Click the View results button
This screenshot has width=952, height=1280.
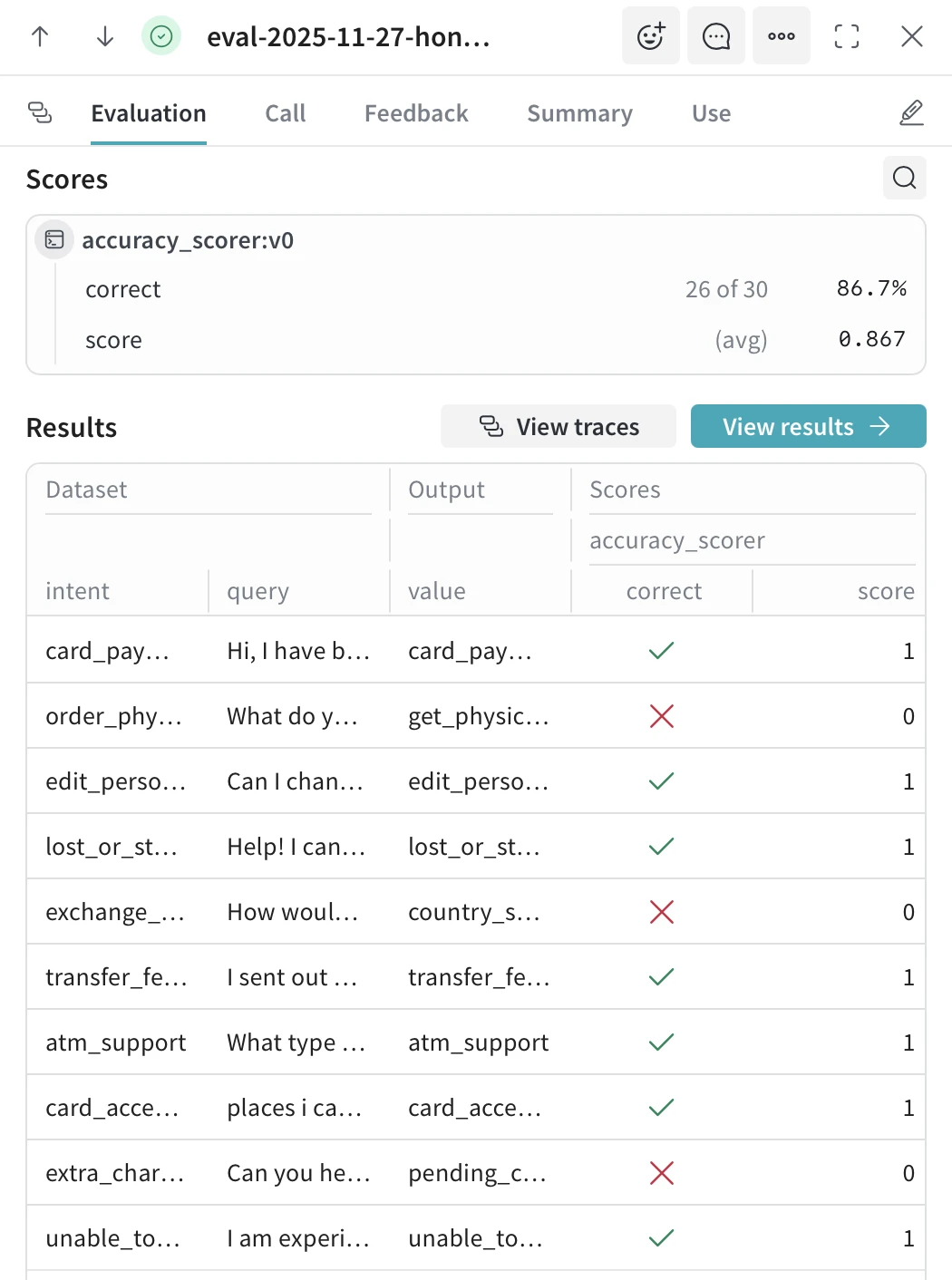807,426
